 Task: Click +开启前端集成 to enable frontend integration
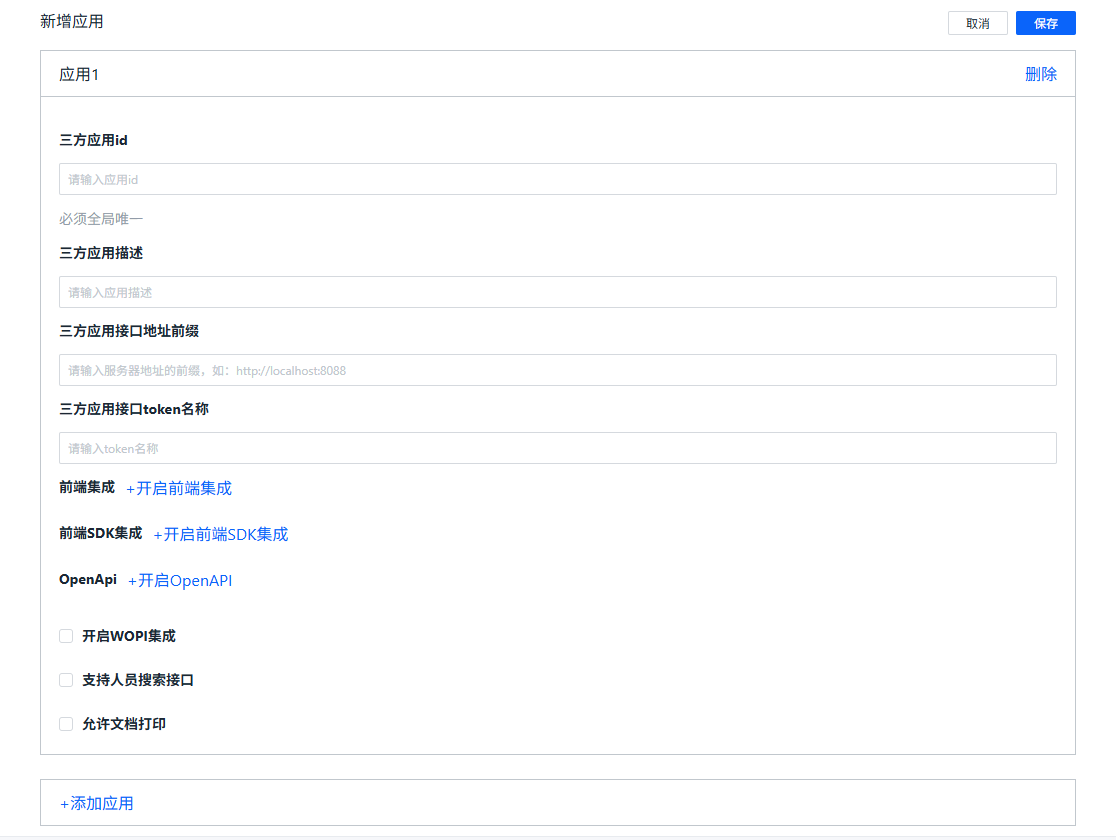click(180, 488)
